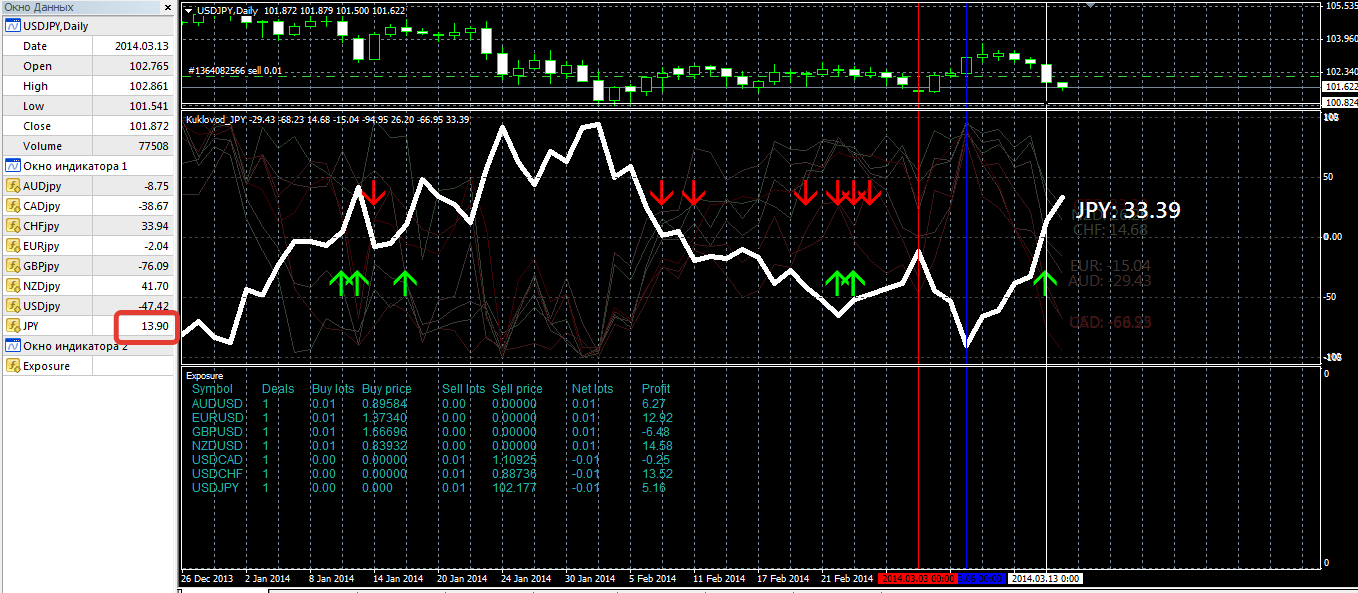Viewport: 1358px width, 593px height.
Task: Click the Date value 2014.03.13
Action: tap(141, 46)
